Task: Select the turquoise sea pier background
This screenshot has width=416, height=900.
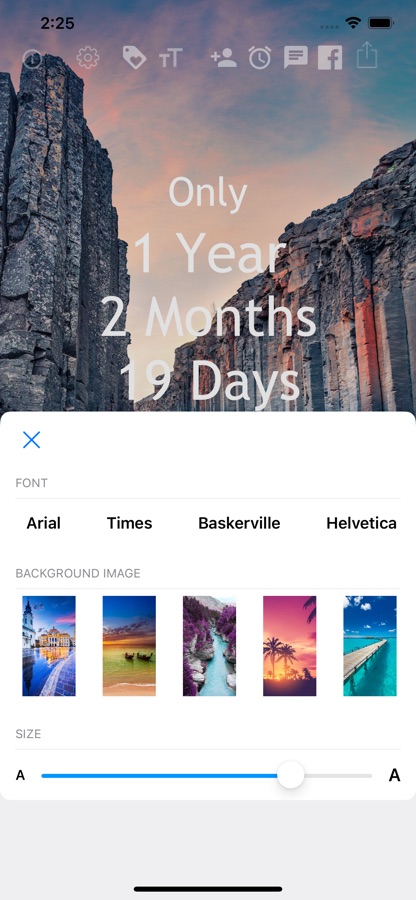Action: pyautogui.click(x=370, y=646)
